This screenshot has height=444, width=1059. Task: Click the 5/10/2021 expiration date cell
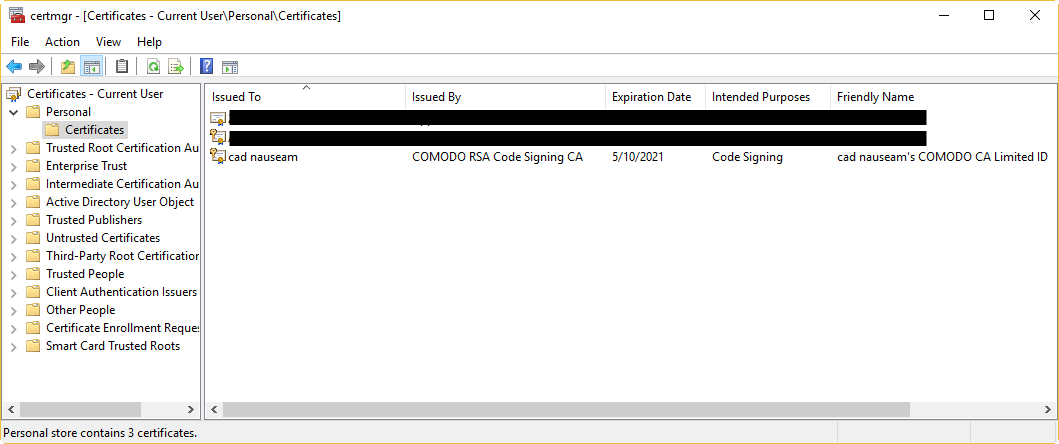(638, 157)
